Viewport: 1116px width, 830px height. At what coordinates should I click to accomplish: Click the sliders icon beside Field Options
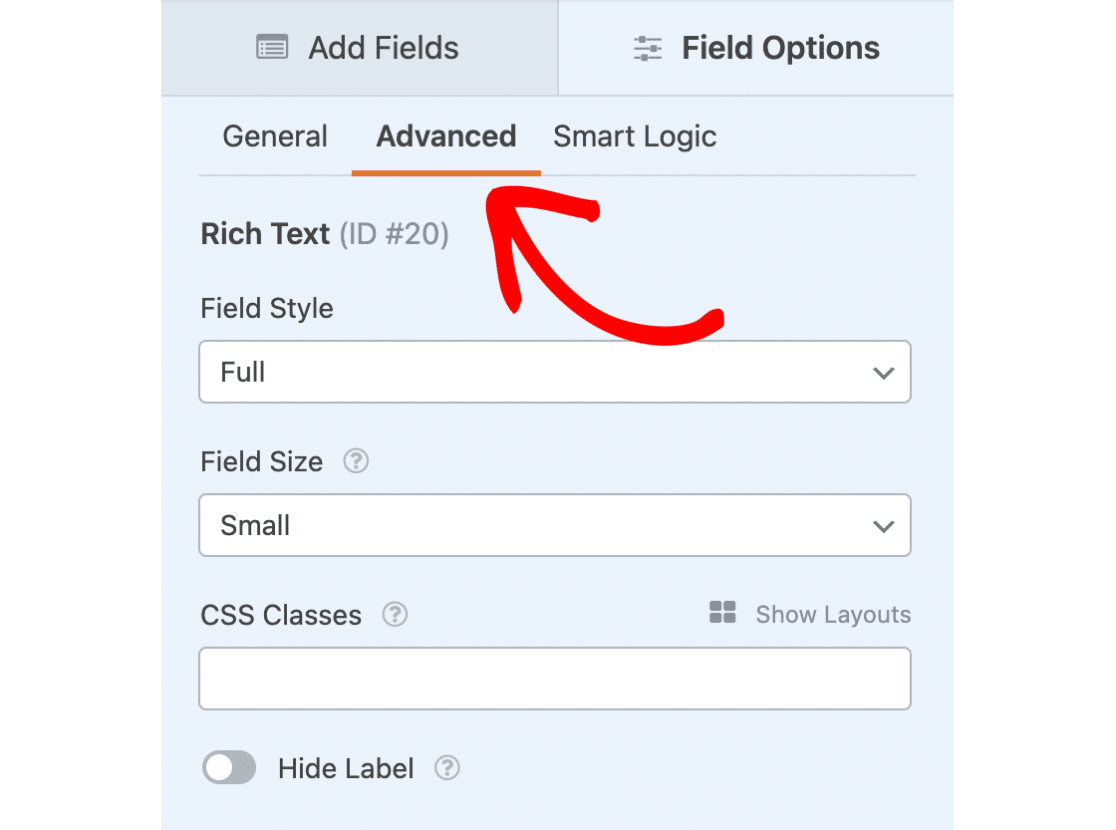[648, 48]
